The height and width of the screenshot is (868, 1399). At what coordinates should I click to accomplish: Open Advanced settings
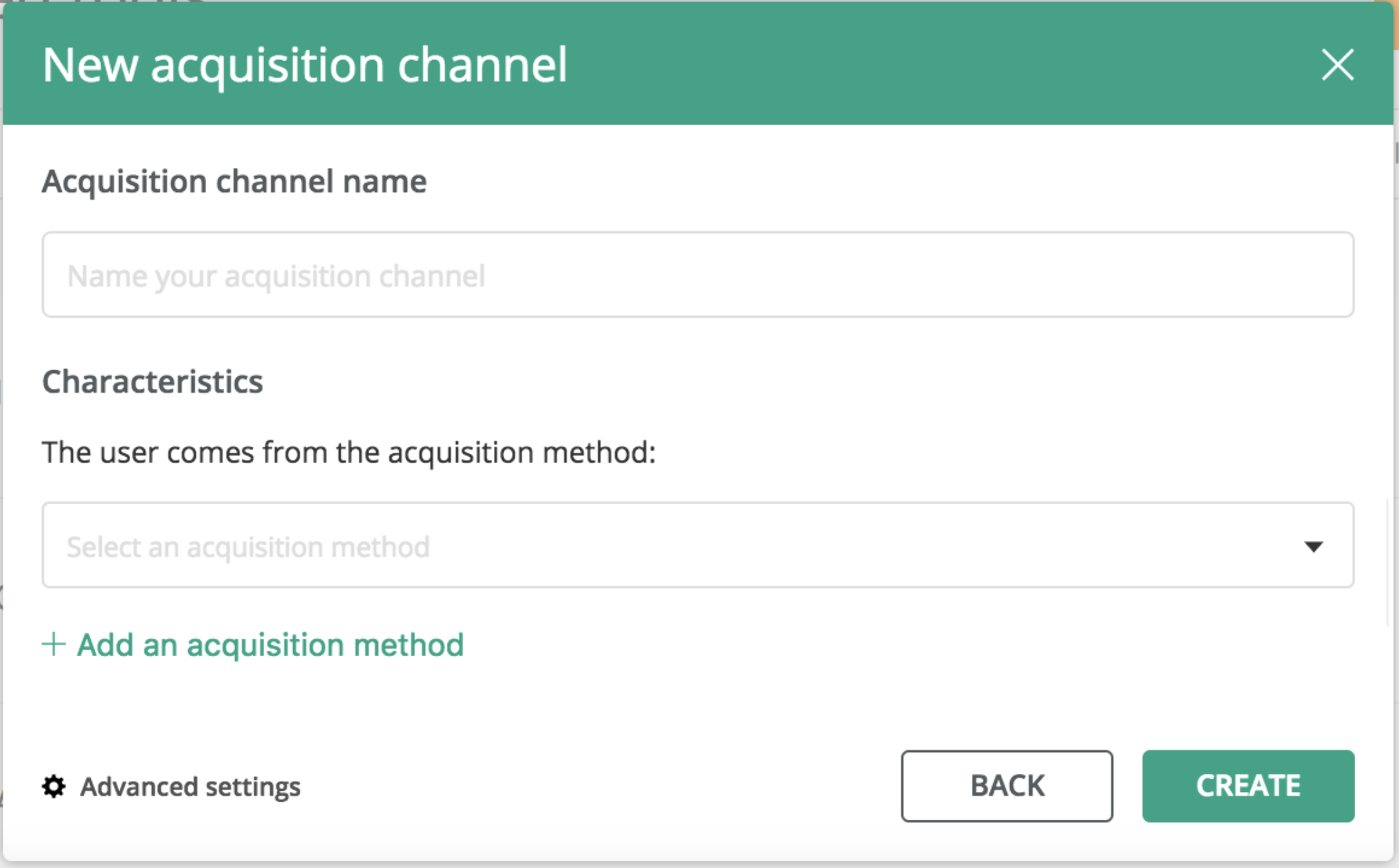coord(171,786)
